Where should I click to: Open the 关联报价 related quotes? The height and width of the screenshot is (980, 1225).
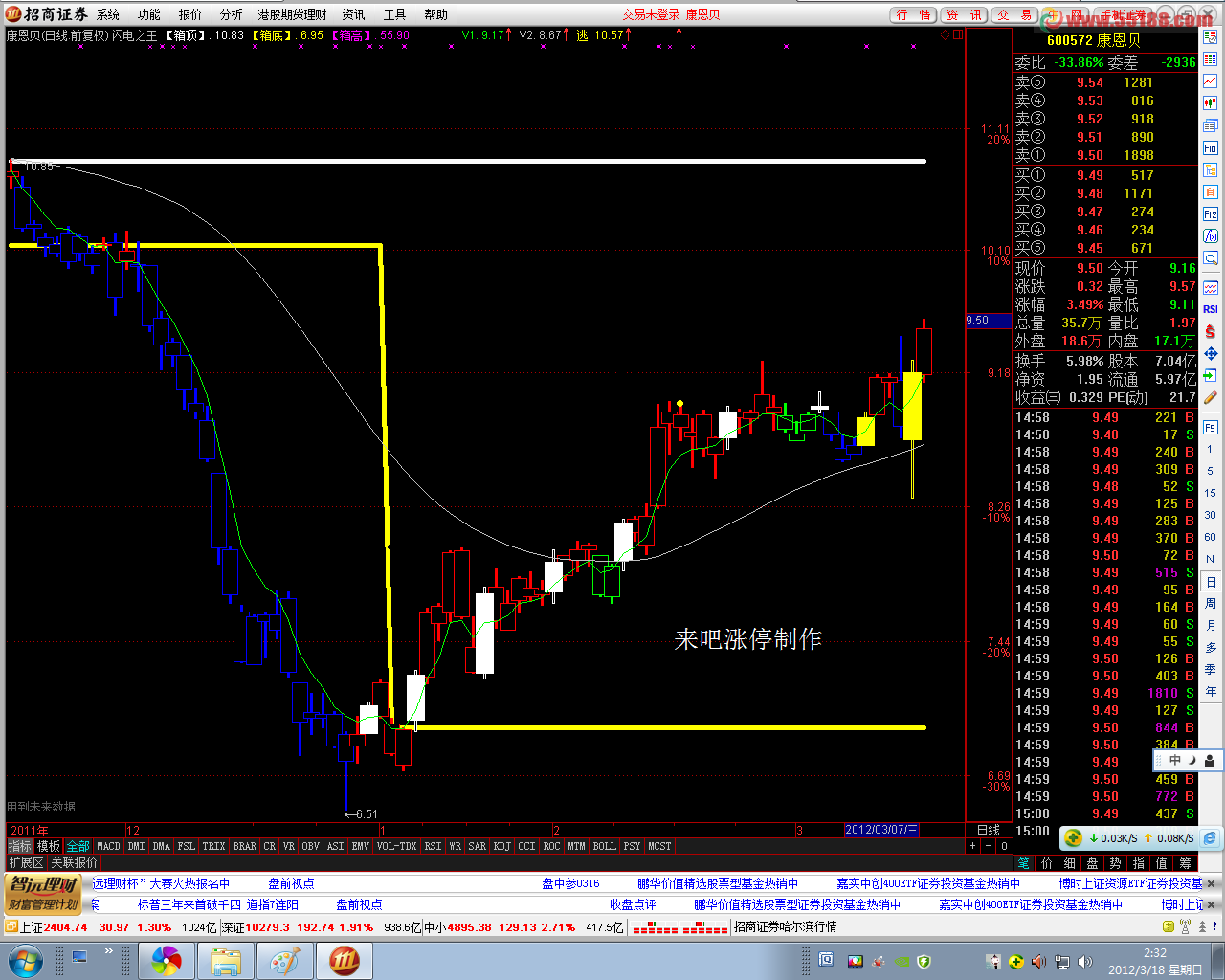pyautogui.click(x=74, y=863)
